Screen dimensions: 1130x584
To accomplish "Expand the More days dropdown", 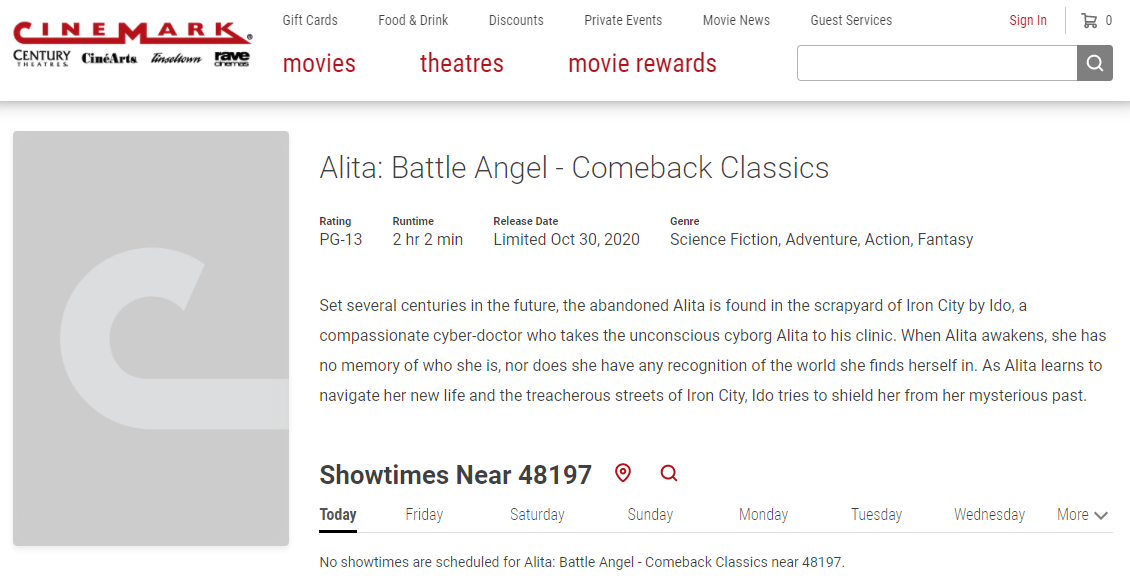I will 1082,515.
